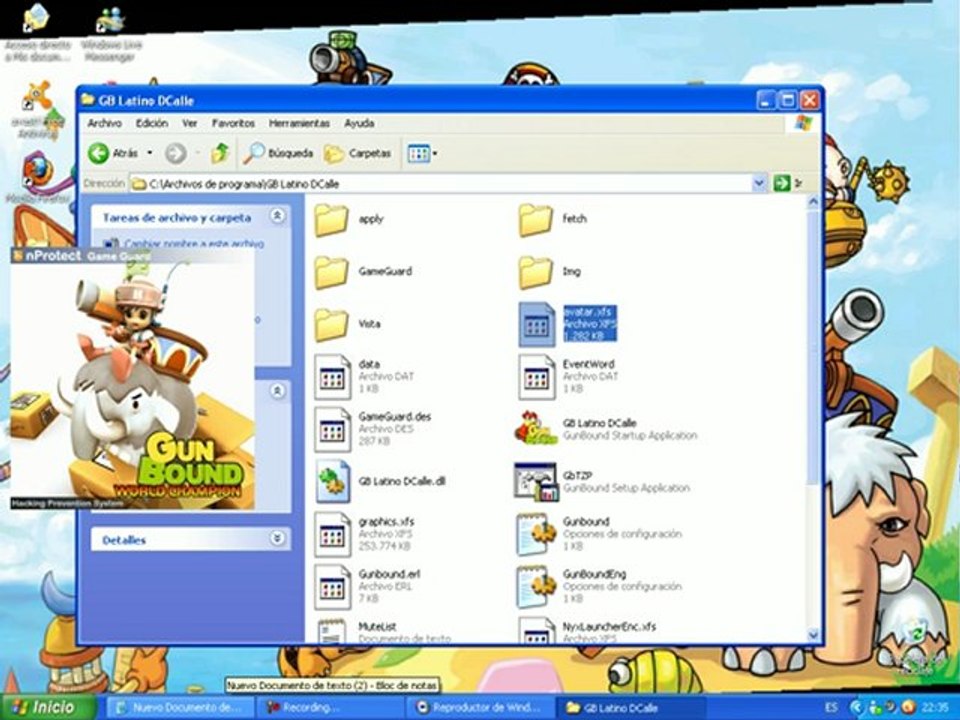Select the GunBoundEng configuration file icon
Image resolution: width=960 pixels, height=720 pixels.
point(536,587)
